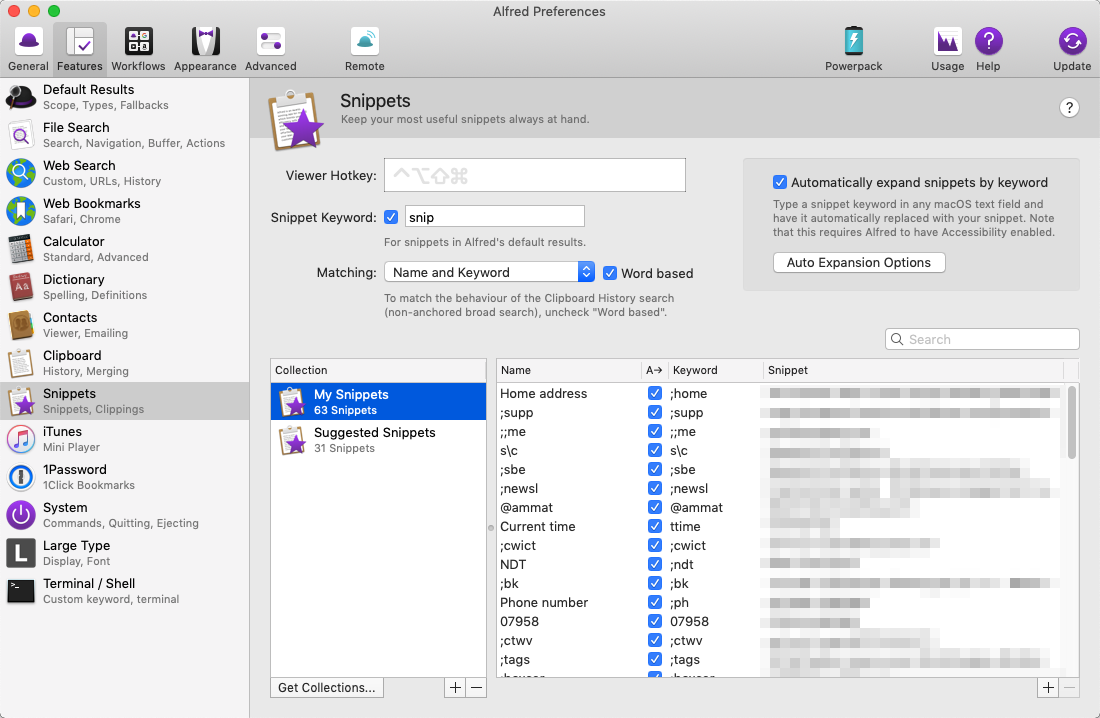Toggle auto-expand checkbox for ;supp snippet
Image resolution: width=1100 pixels, height=718 pixels.
click(655, 412)
